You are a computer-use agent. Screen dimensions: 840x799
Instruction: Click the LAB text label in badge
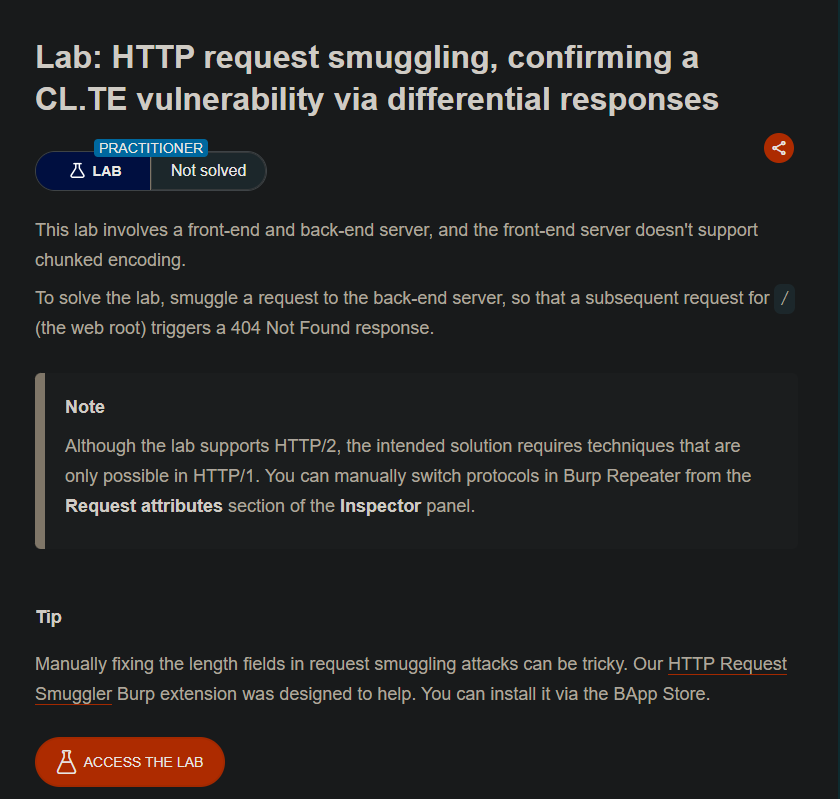coord(107,171)
